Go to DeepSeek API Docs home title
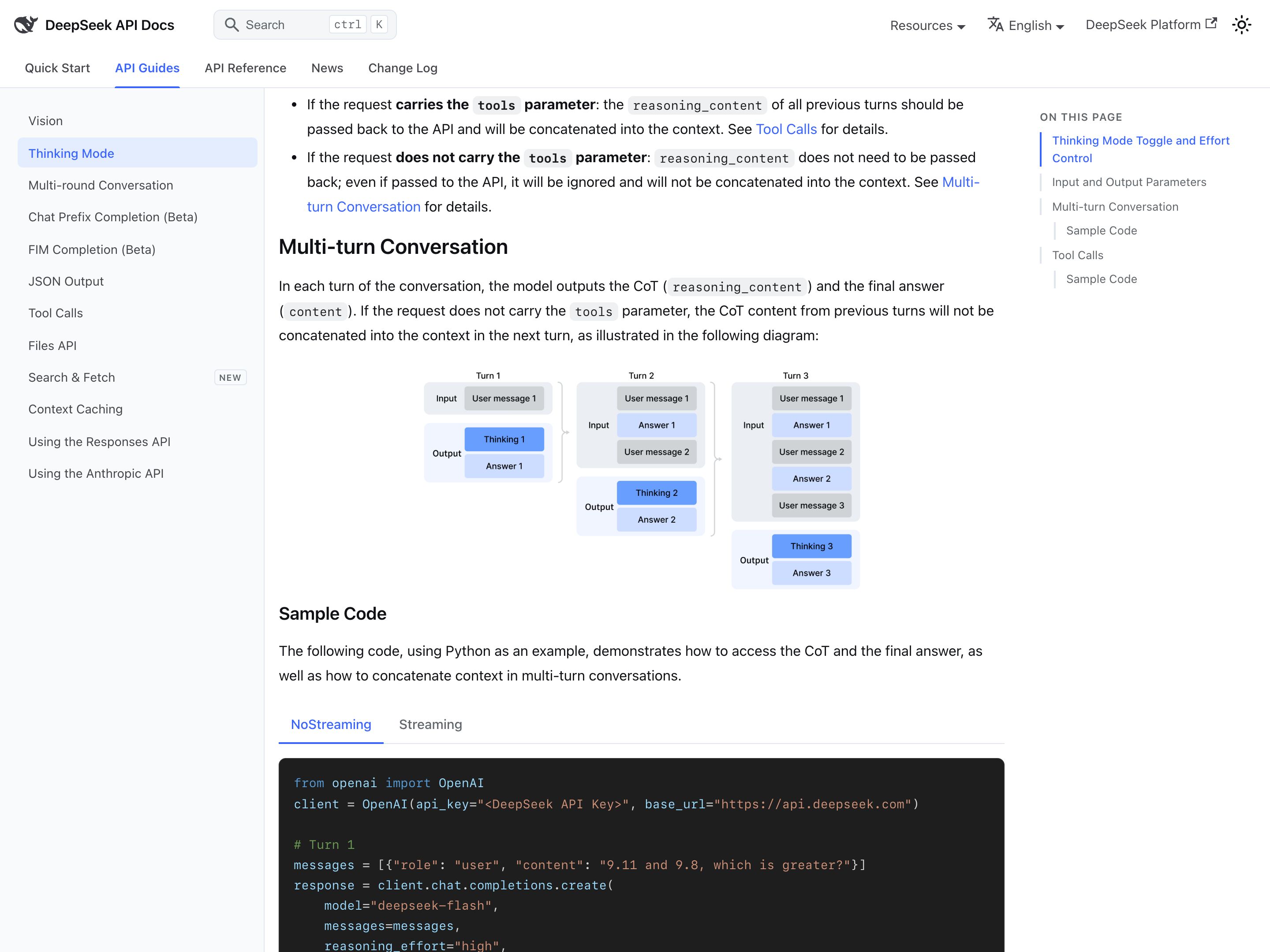Screen dimensions: 1270x952 [110, 25]
